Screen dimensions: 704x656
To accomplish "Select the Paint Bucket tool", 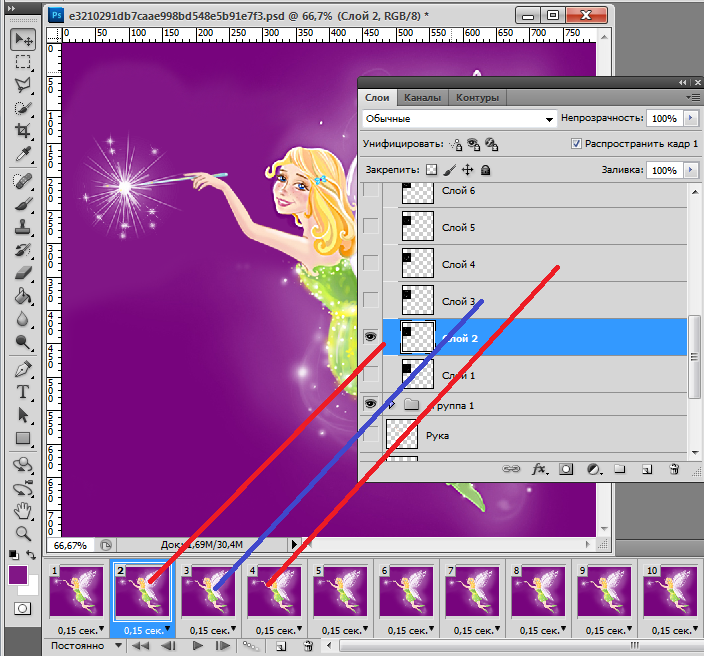I will [23, 296].
